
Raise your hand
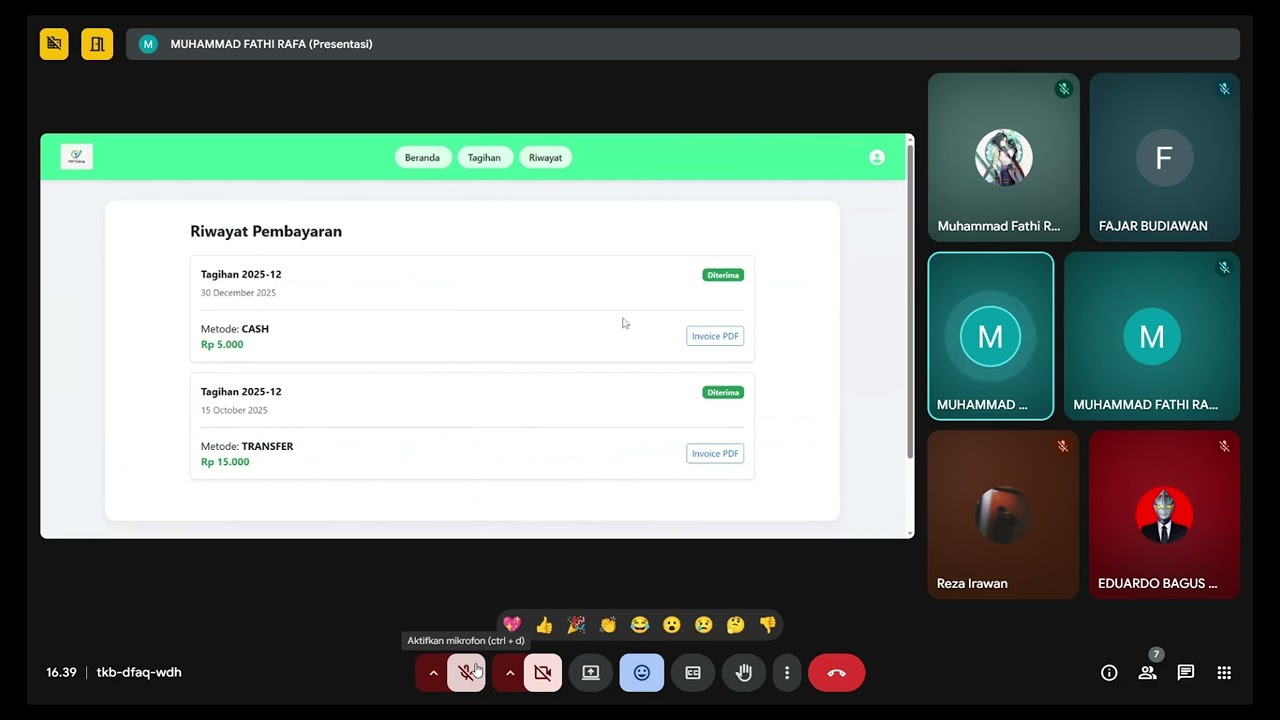(744, 673)
